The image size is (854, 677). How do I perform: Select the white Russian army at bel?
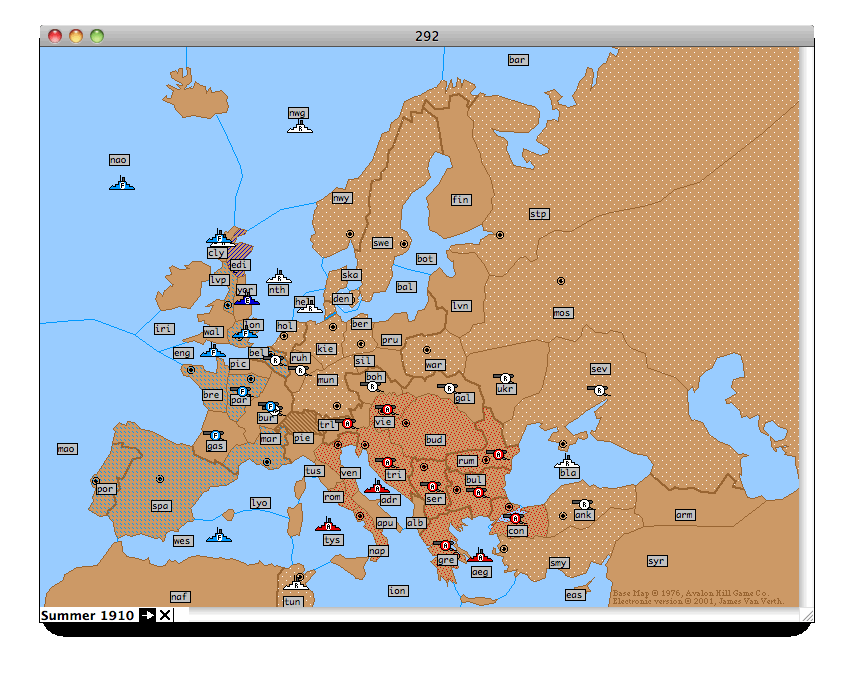click(275, 360)
